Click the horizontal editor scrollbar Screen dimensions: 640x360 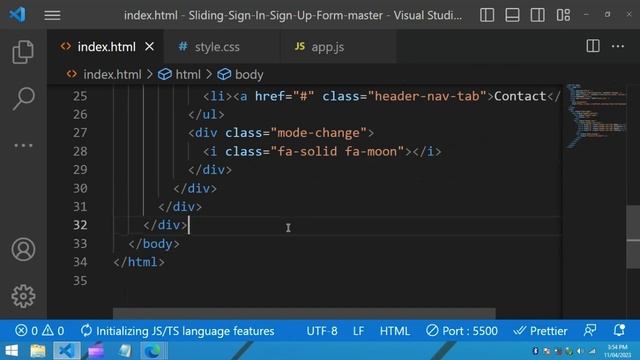[x=304, y=314]
